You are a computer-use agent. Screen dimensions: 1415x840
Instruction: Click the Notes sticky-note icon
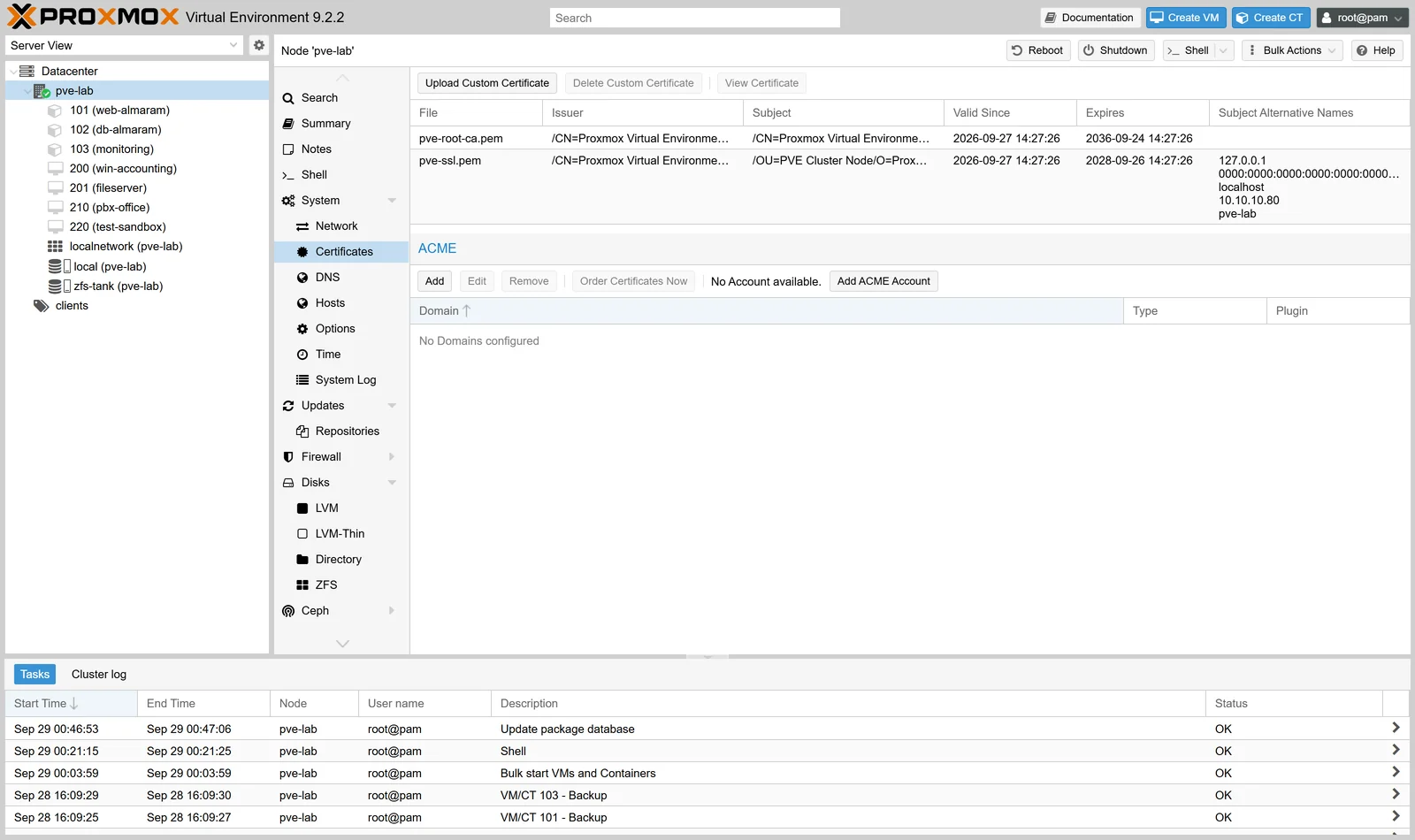pyautogui.click(x=288, y=149)
